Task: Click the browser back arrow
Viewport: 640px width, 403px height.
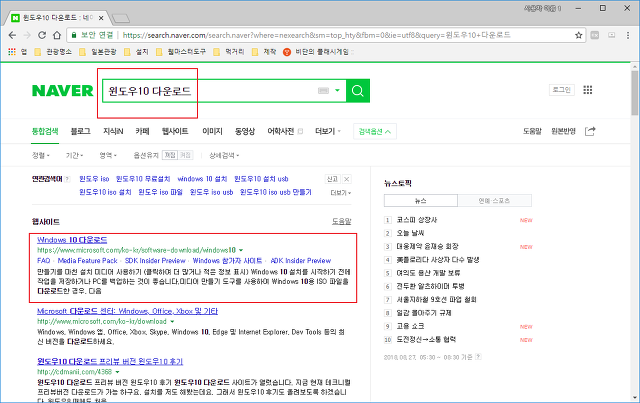Action: click(12, 35)
